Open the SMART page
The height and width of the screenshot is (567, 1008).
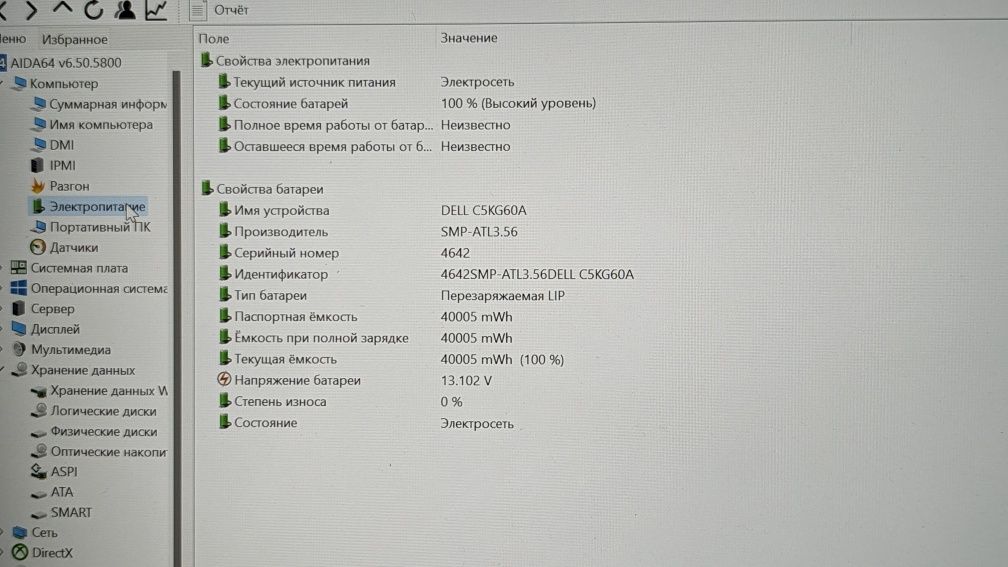tap(71, 513)
